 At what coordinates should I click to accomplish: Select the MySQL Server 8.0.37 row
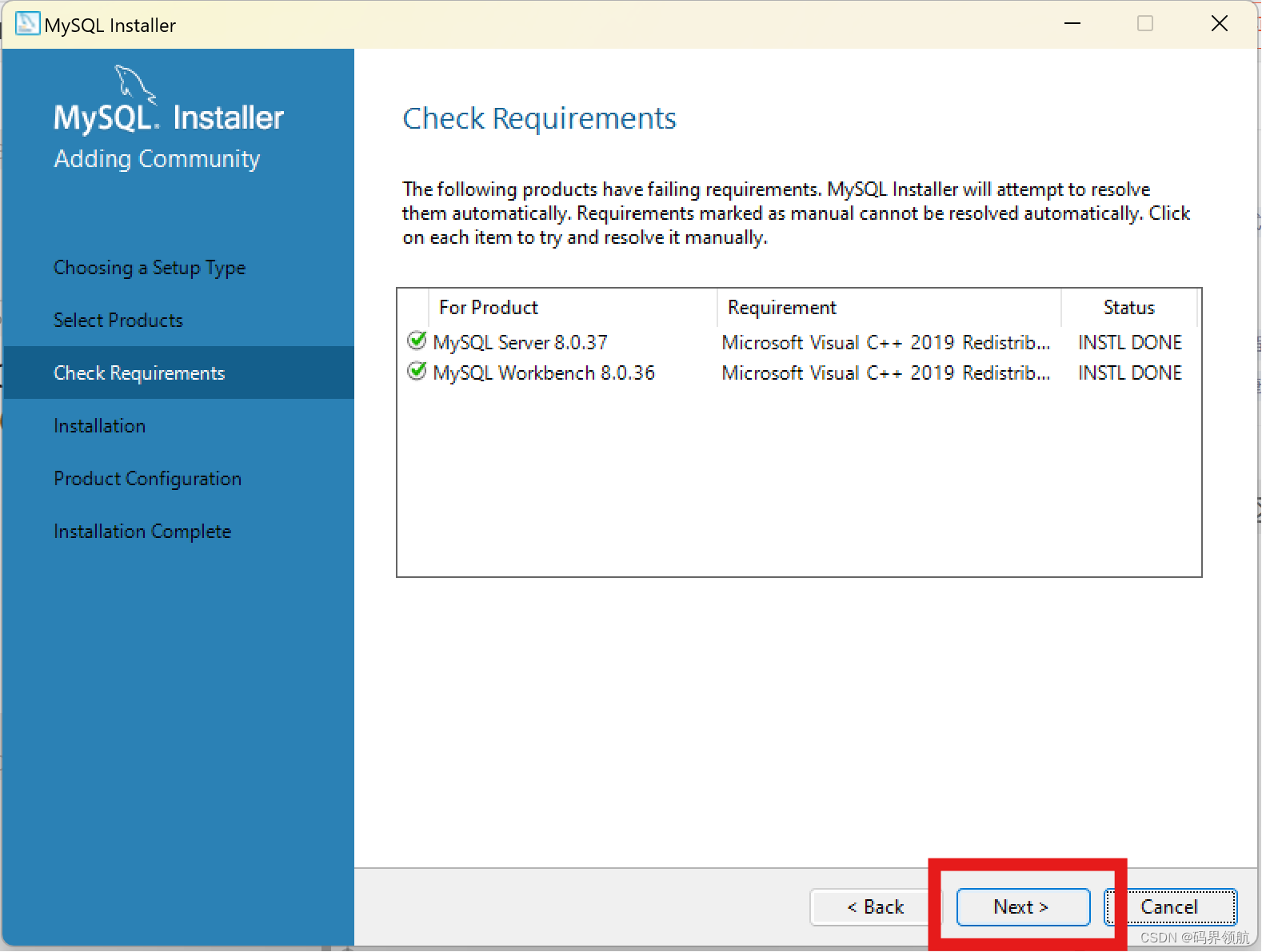(799, 342)
